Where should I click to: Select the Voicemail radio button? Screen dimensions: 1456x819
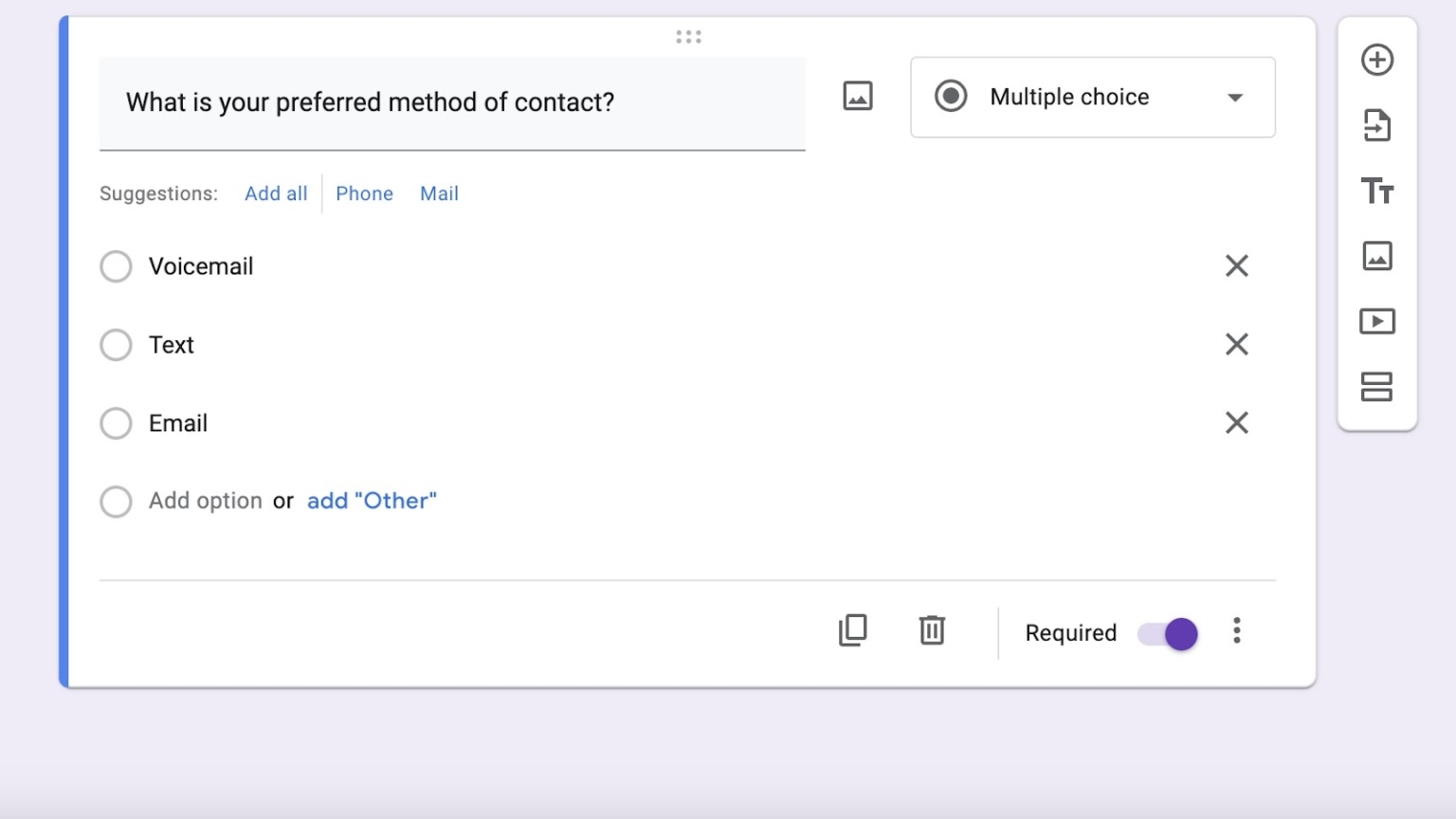click(116, 266)
